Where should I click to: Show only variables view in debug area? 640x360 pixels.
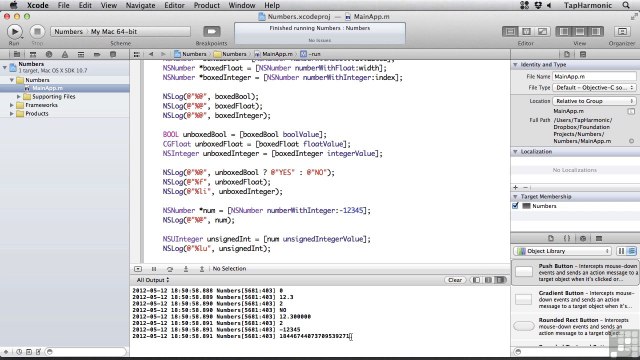[476, 280]
